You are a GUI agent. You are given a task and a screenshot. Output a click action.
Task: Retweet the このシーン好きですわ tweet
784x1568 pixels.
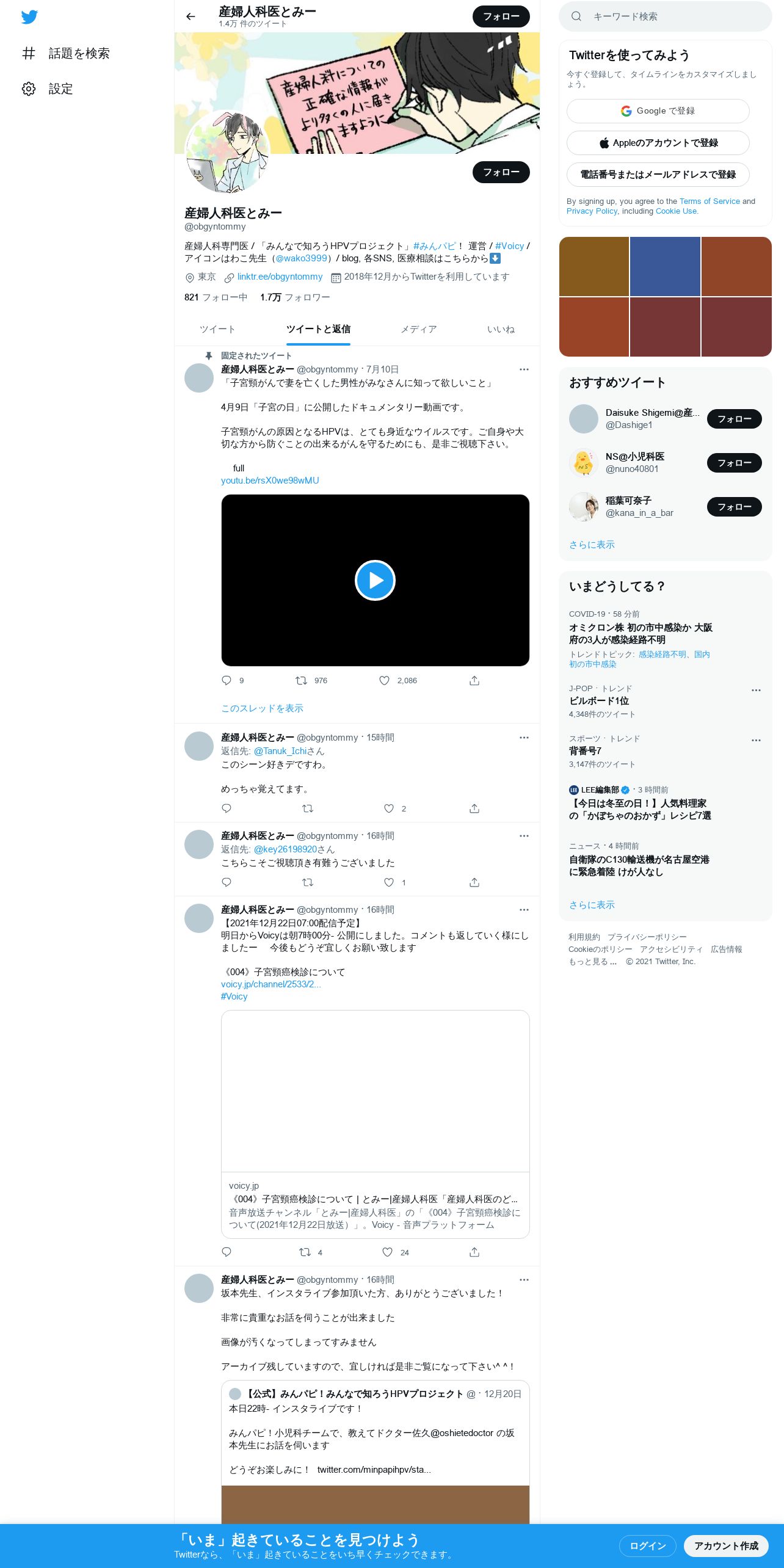[308, 808]
